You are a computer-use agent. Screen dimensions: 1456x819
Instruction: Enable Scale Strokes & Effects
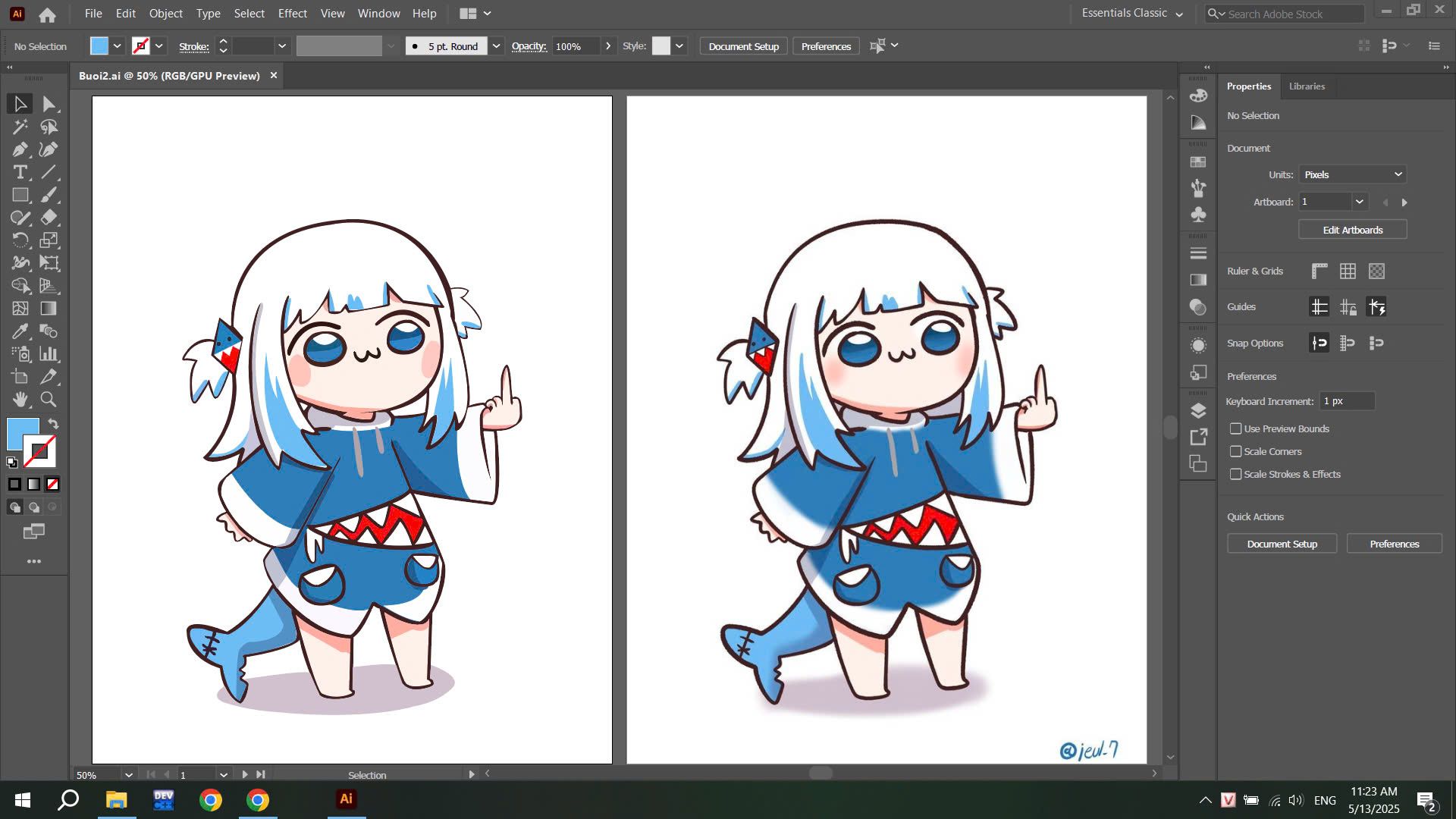pyautogui.click(x=1236, y=474)
